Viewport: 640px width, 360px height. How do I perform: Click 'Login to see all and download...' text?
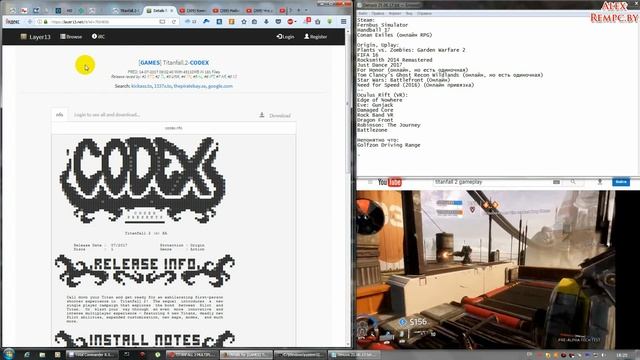(x=107, y=115)
